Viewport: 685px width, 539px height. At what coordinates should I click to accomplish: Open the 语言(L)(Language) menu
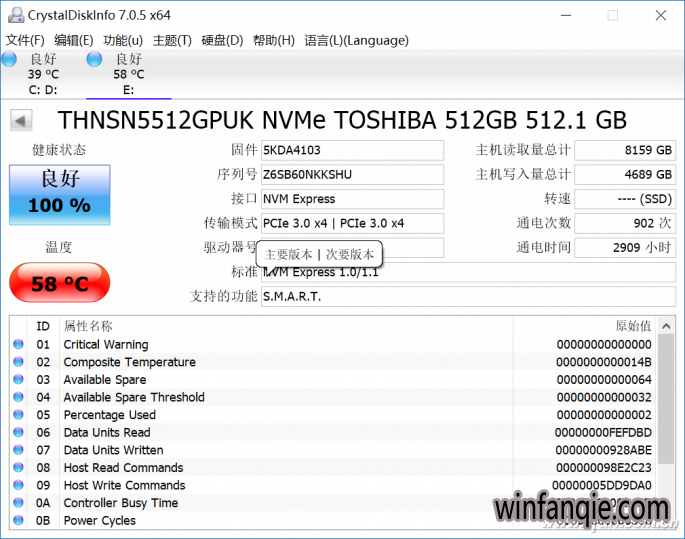click(356, 41)
